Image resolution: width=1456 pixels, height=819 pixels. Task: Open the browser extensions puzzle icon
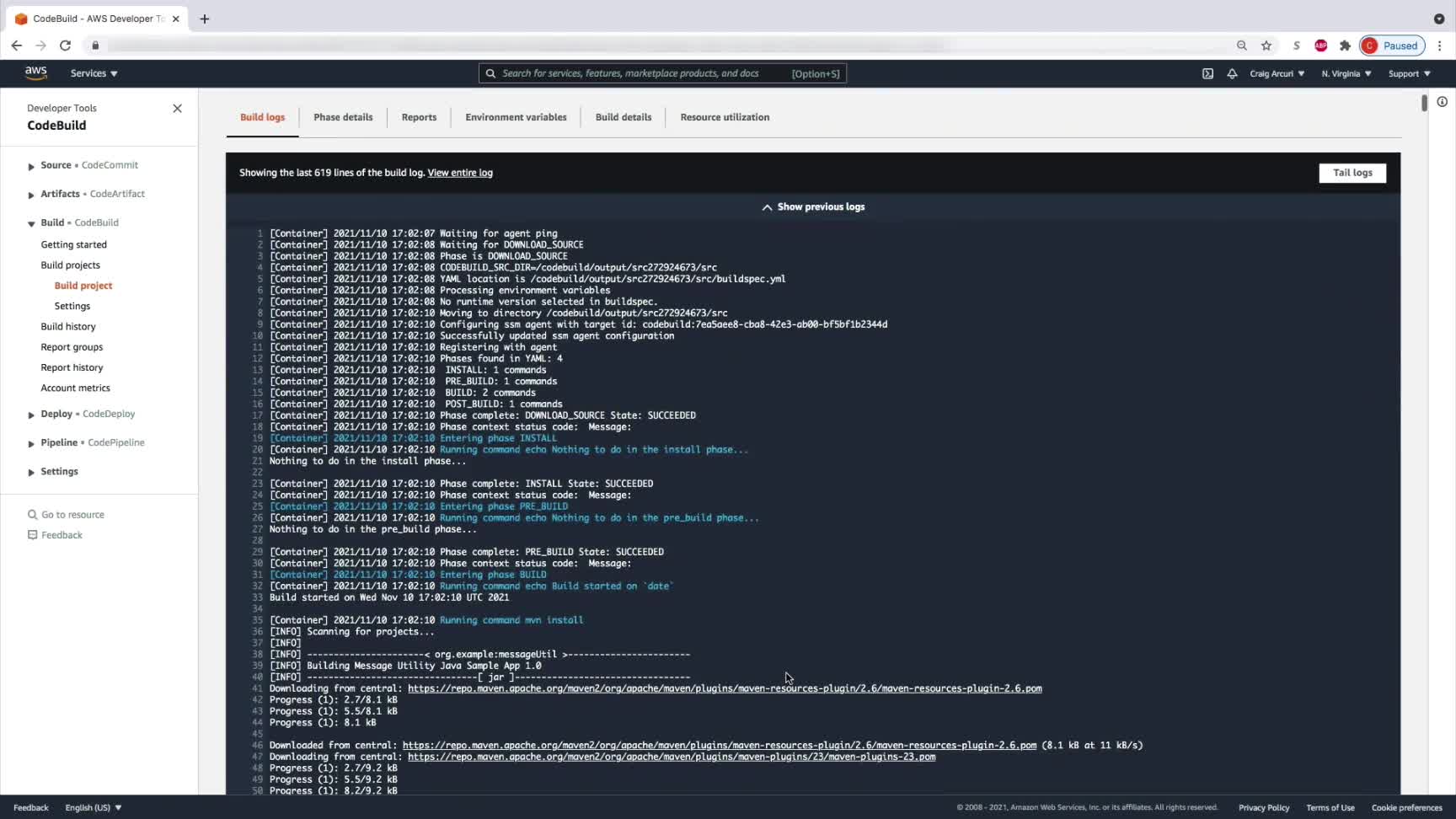click(1345, 45)
